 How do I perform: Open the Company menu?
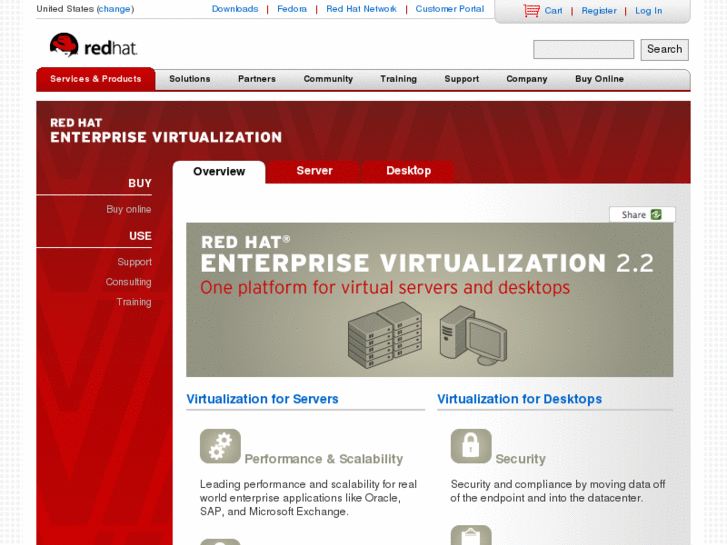[527, 79]
